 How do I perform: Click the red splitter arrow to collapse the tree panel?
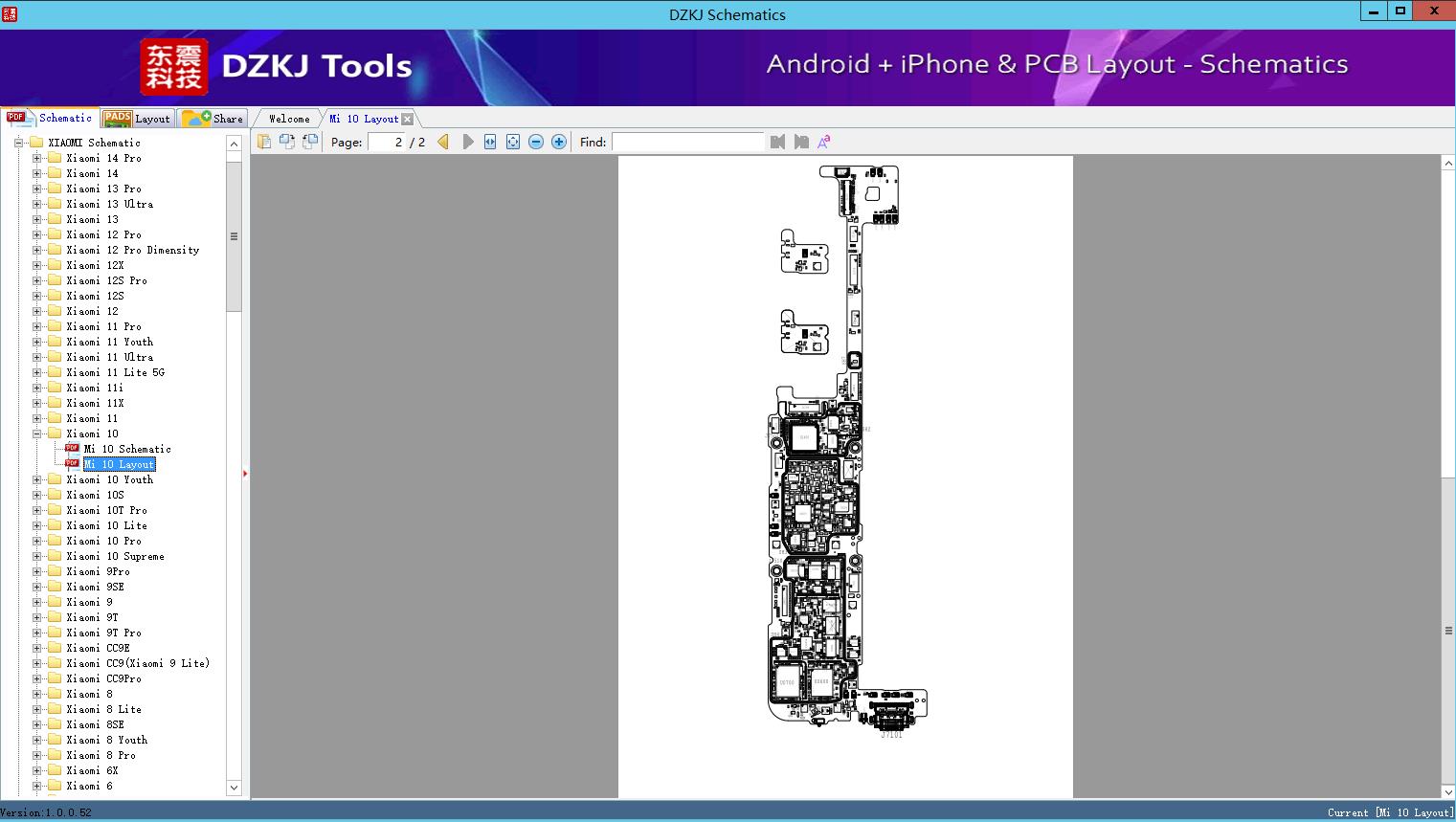pyautogui.click(x=245, y=473)
